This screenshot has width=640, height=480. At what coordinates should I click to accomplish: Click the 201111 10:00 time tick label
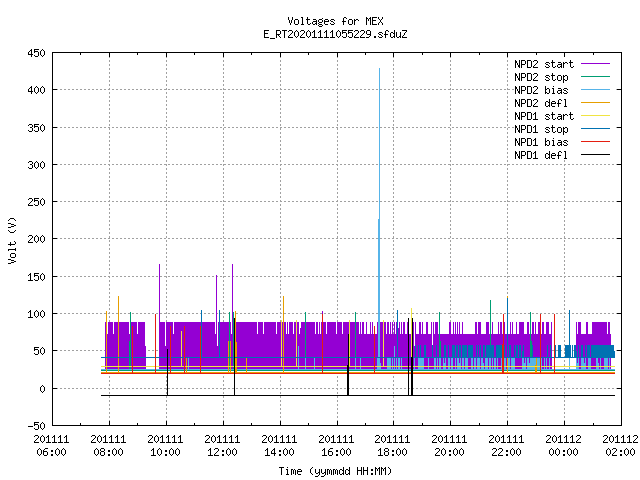coord(165,446)
